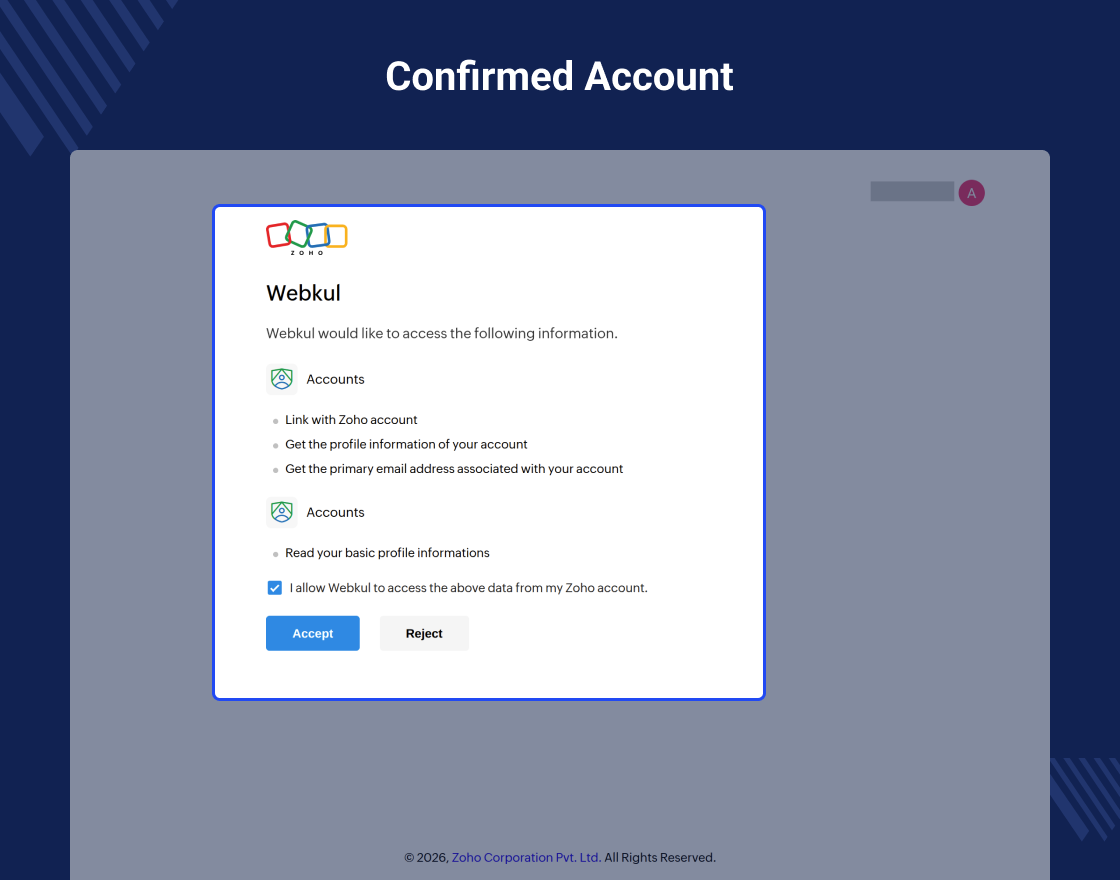Select Get the profile information of your account

click(406, 444)
